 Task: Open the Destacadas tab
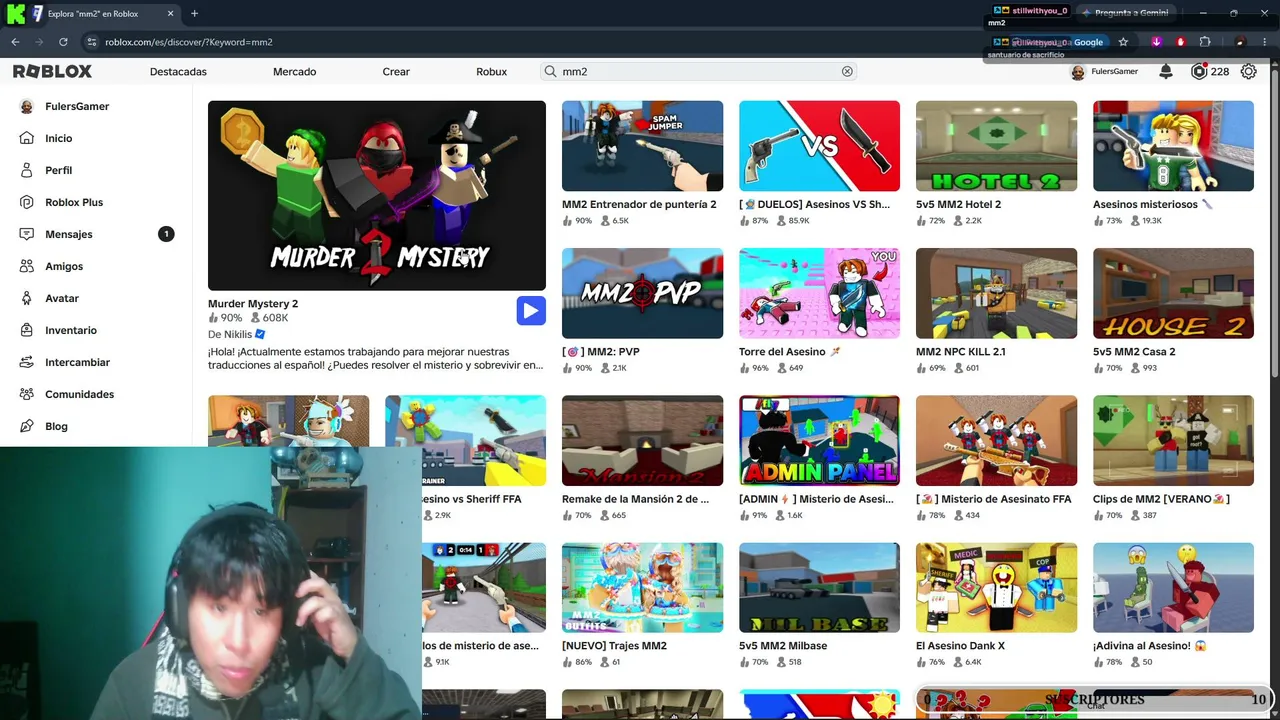coord(178,72)
